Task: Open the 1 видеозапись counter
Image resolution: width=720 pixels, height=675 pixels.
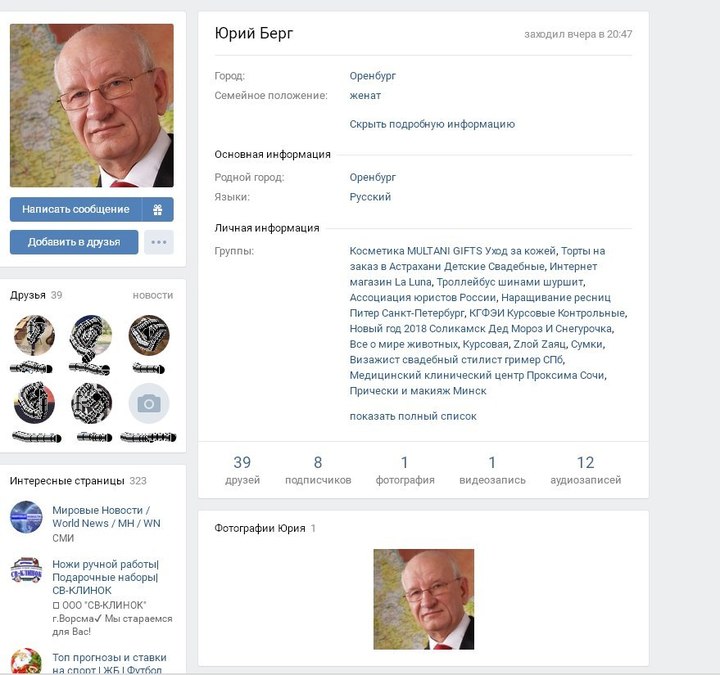Action: point(492,470)
